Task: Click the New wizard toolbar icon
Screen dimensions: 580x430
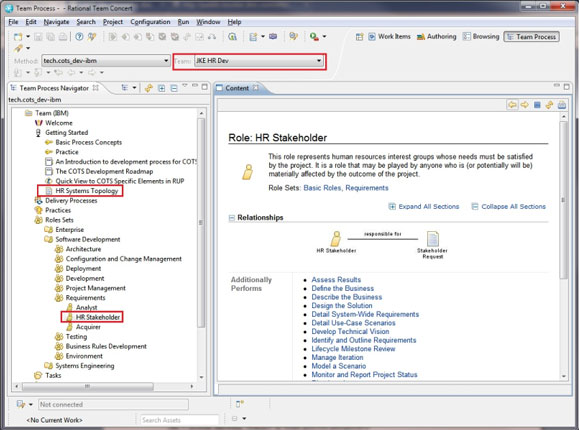Action: 18,37
